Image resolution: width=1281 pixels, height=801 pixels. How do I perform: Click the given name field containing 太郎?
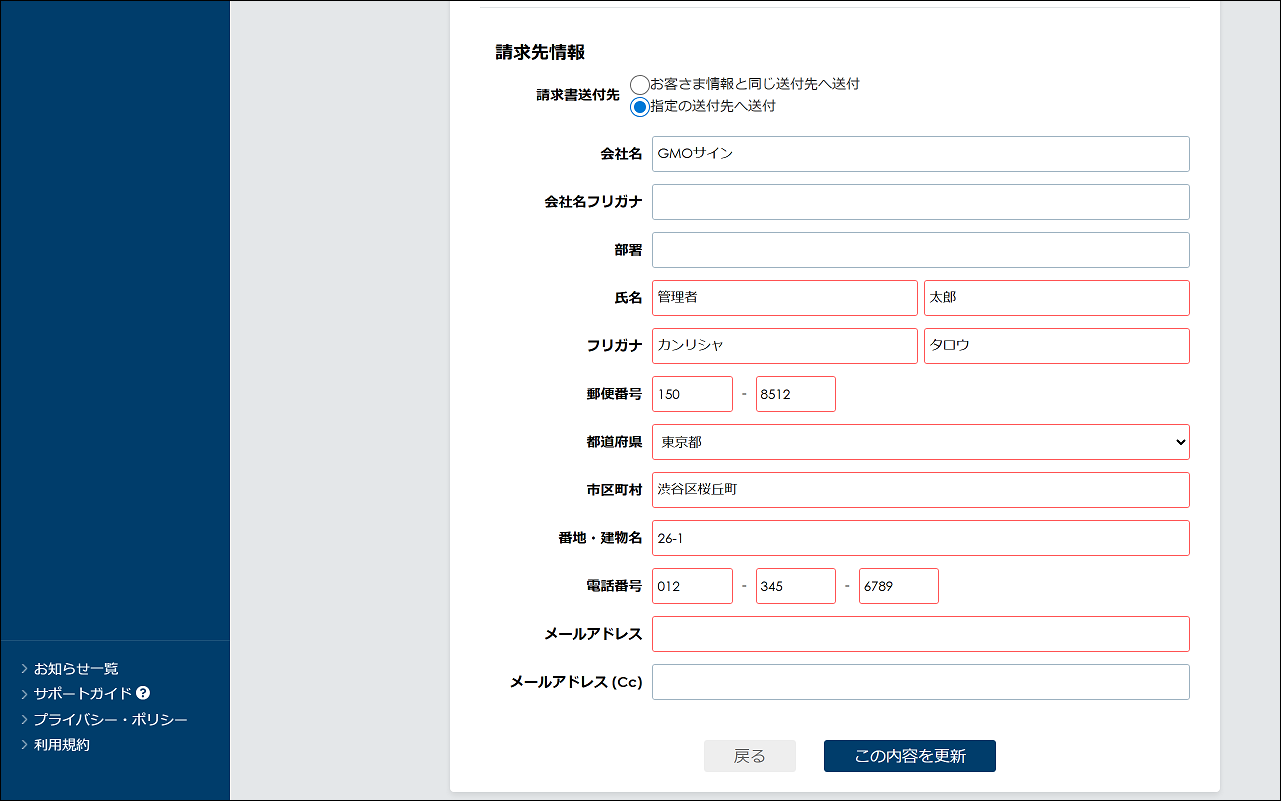point(1056,298)
